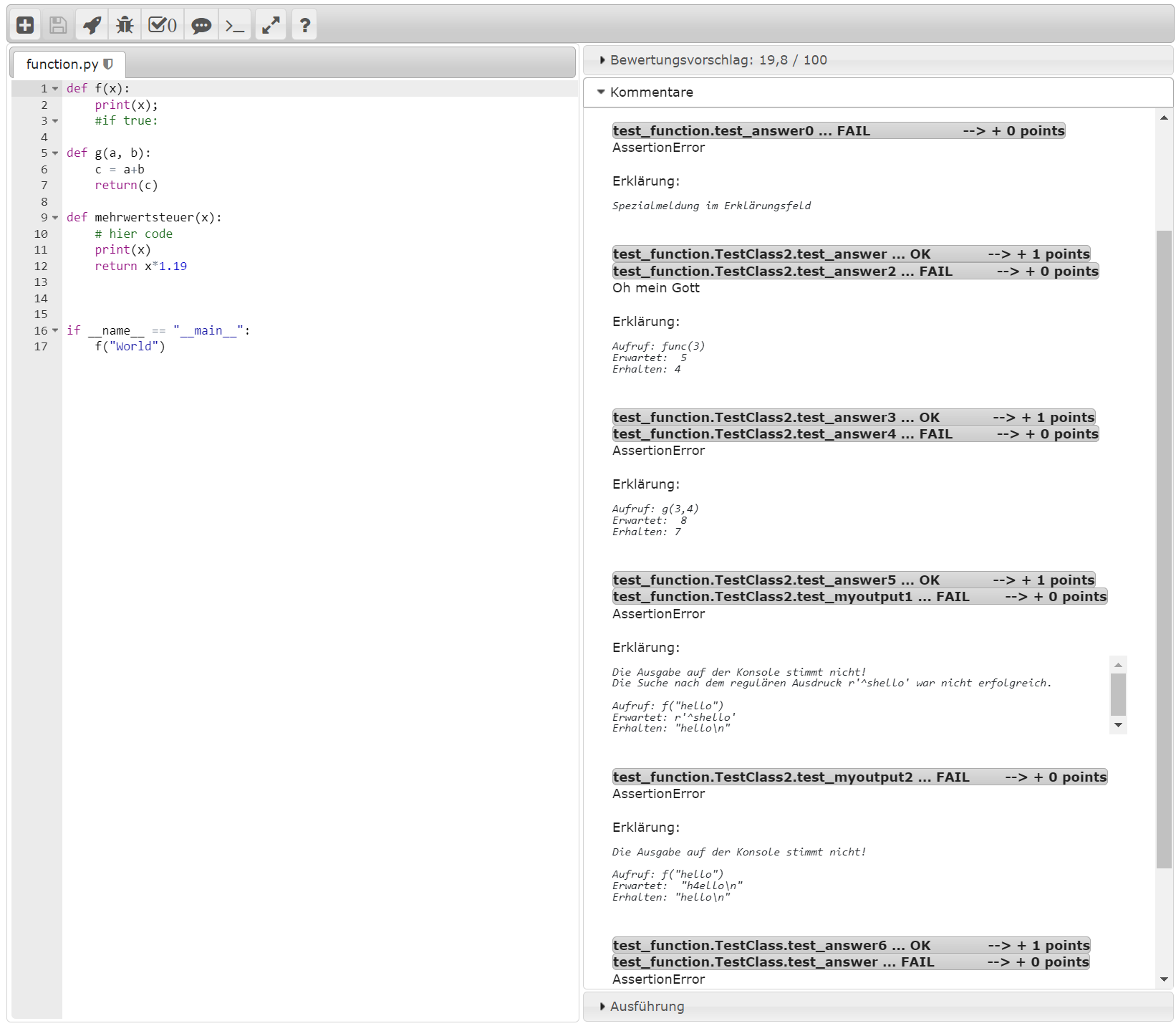This screenshot has width=1176, height=1026.
Task: Click the bug debug icon
Action: [125, 25]
